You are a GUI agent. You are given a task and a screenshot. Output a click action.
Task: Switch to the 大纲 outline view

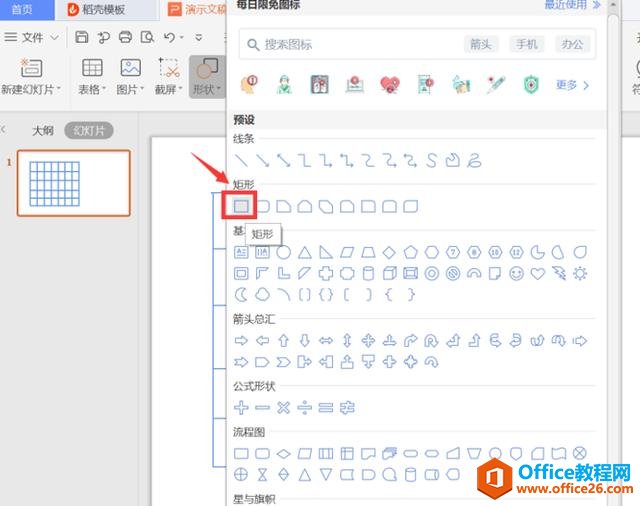(43, 131)
